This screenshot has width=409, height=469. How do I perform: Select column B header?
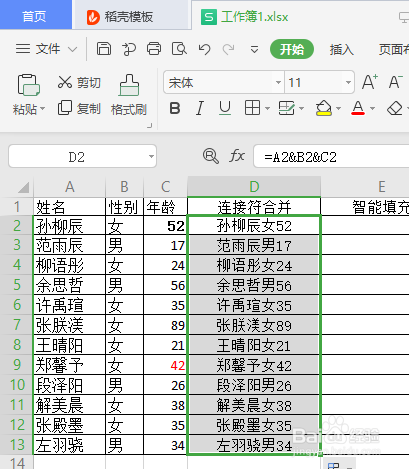[x=124, y=187]
